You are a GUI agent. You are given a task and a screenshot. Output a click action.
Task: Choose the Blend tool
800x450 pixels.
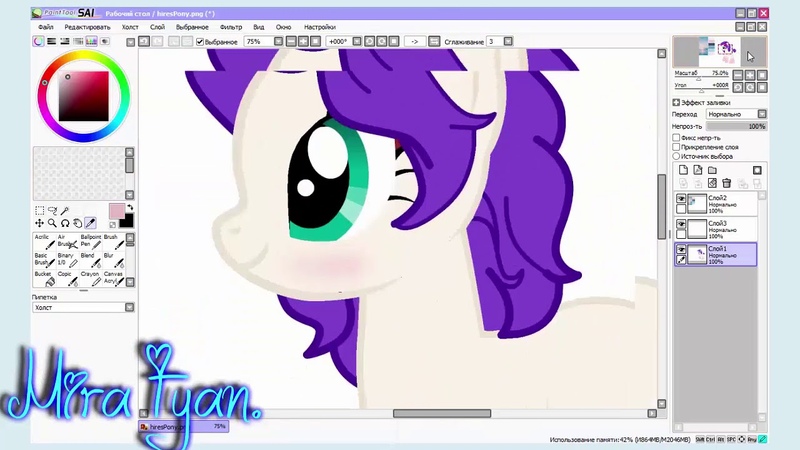click(90, 260)
